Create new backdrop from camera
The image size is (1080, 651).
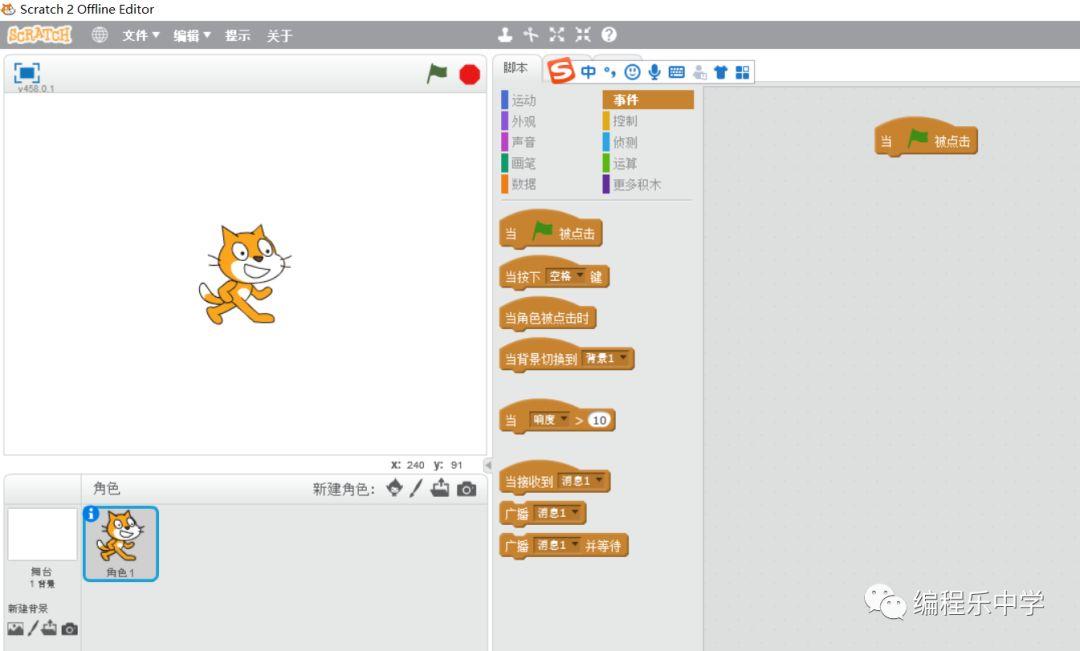pyautogui.click(x=70, y=629)
